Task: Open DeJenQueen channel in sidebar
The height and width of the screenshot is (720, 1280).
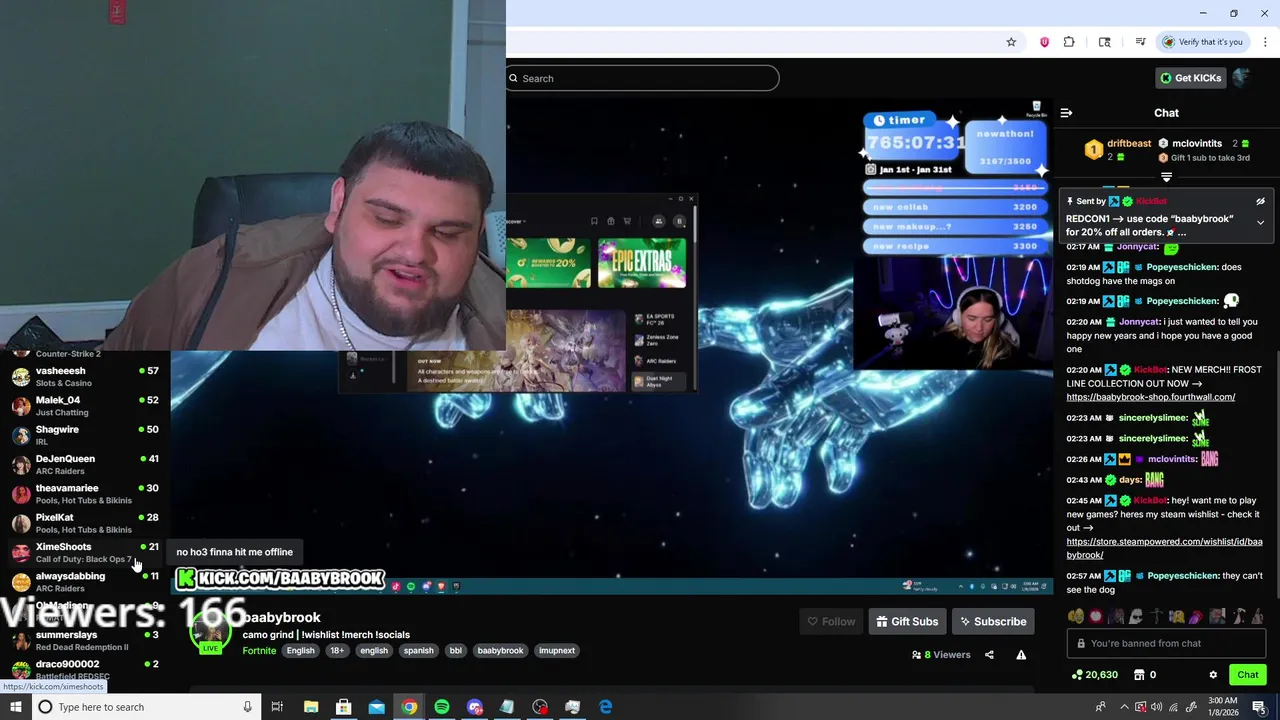Action: pyautogui.click(x=85, y=465)
